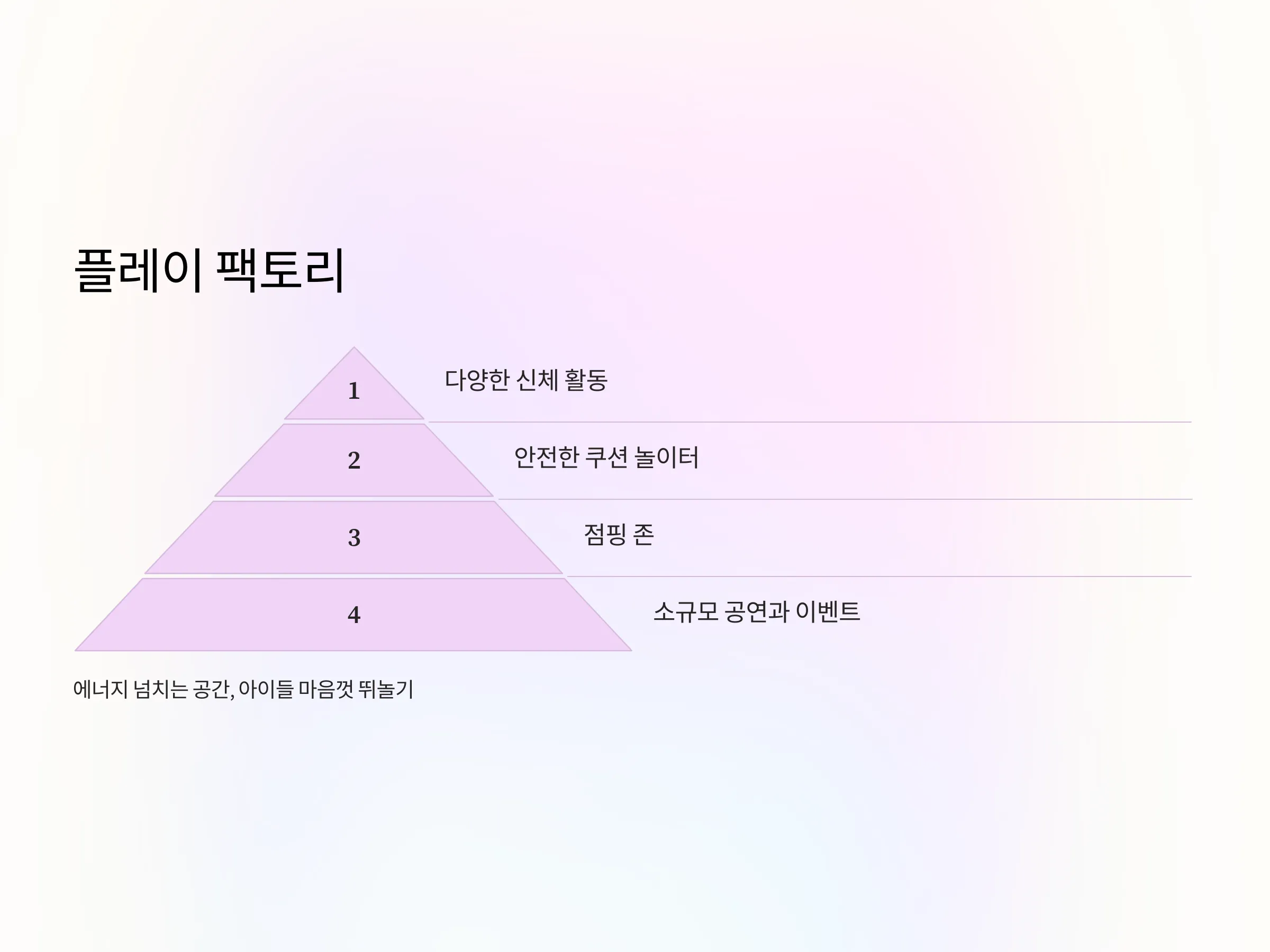The image size is (1270, 952).
Task: Select pyramid tier number 4
Action: tap(354, 615)
